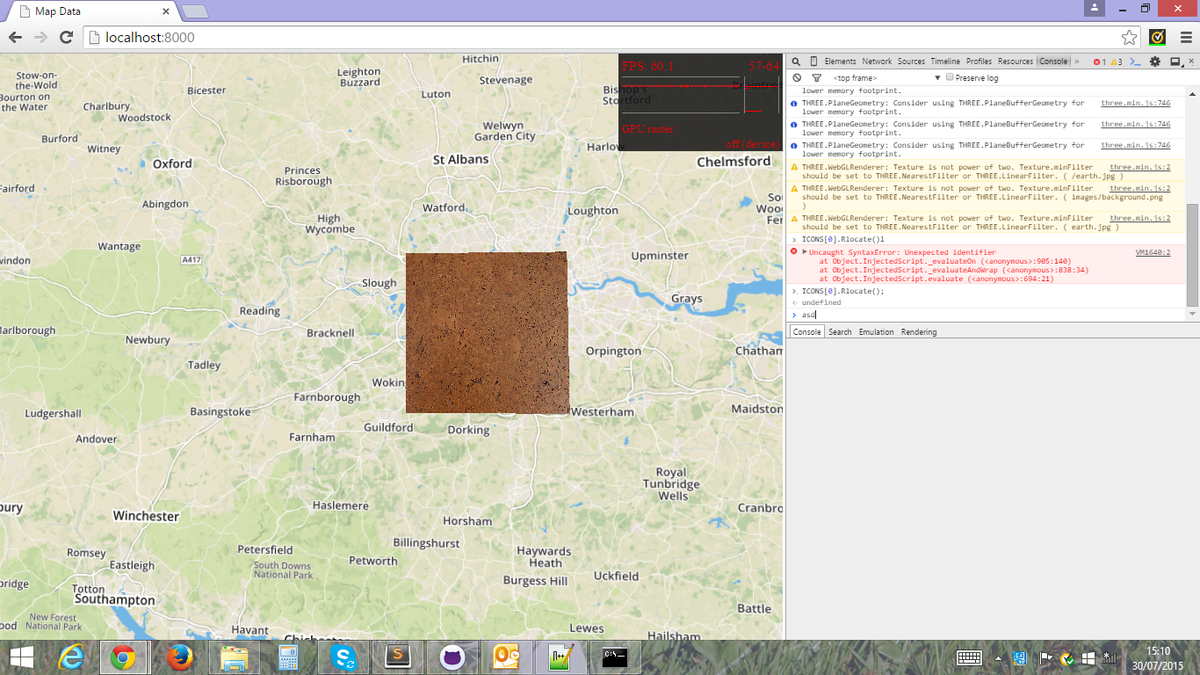Open the touch keyboard tray icon

pyautogui.click(x=969, y=658)
